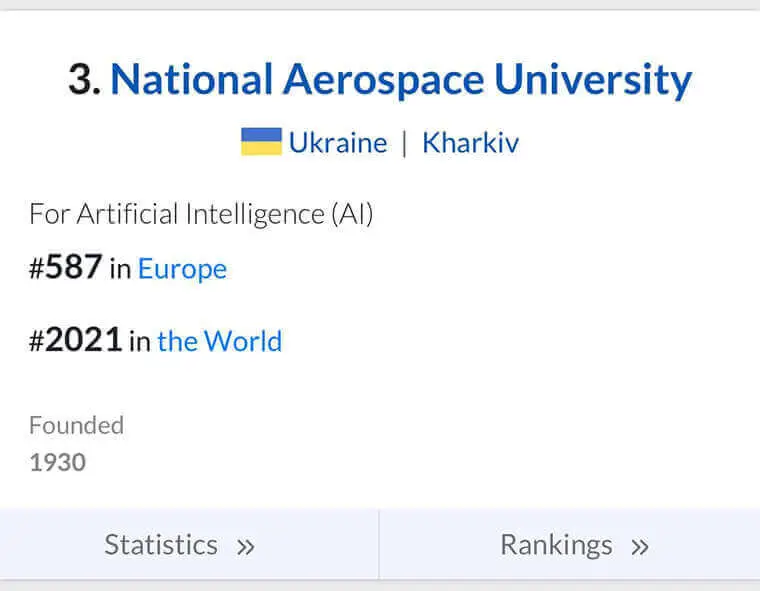The width and height of the screenshot is (760, 591).
Task: Click the Ukraine flag icon
Action: pyautogui.click(x=261, y=142)
